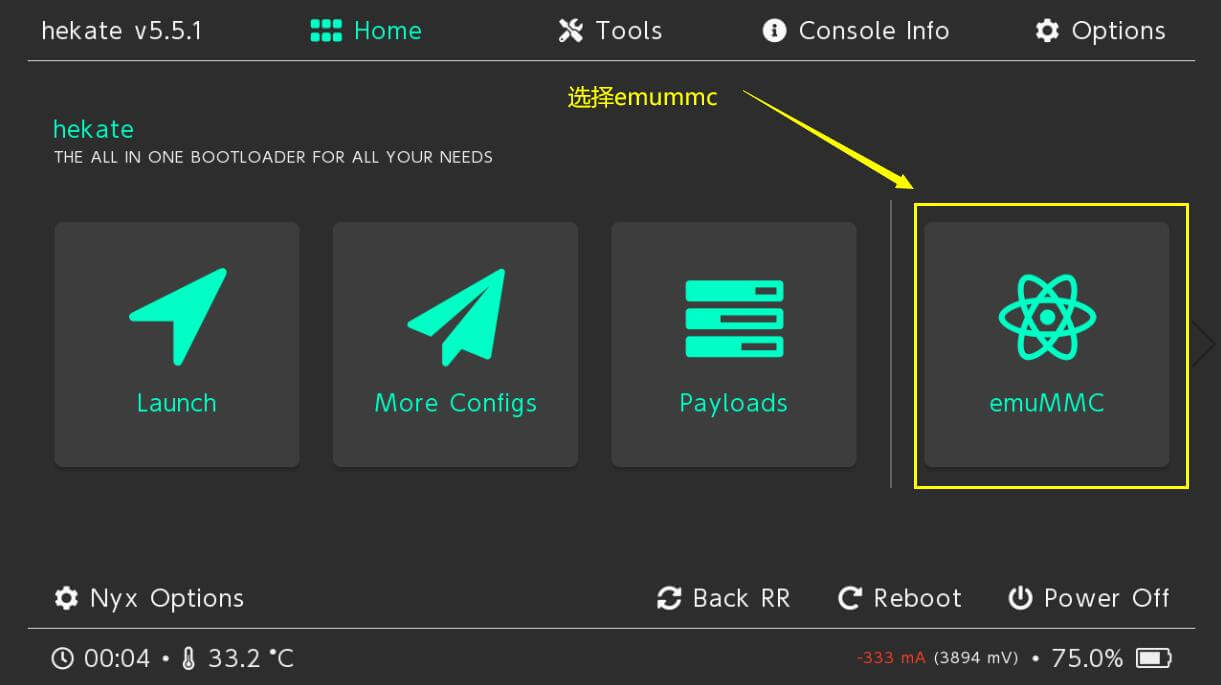Expand next page with right chevron arrow
The height and width of the screenshot is (685, 1221).
click(1203, 344)
